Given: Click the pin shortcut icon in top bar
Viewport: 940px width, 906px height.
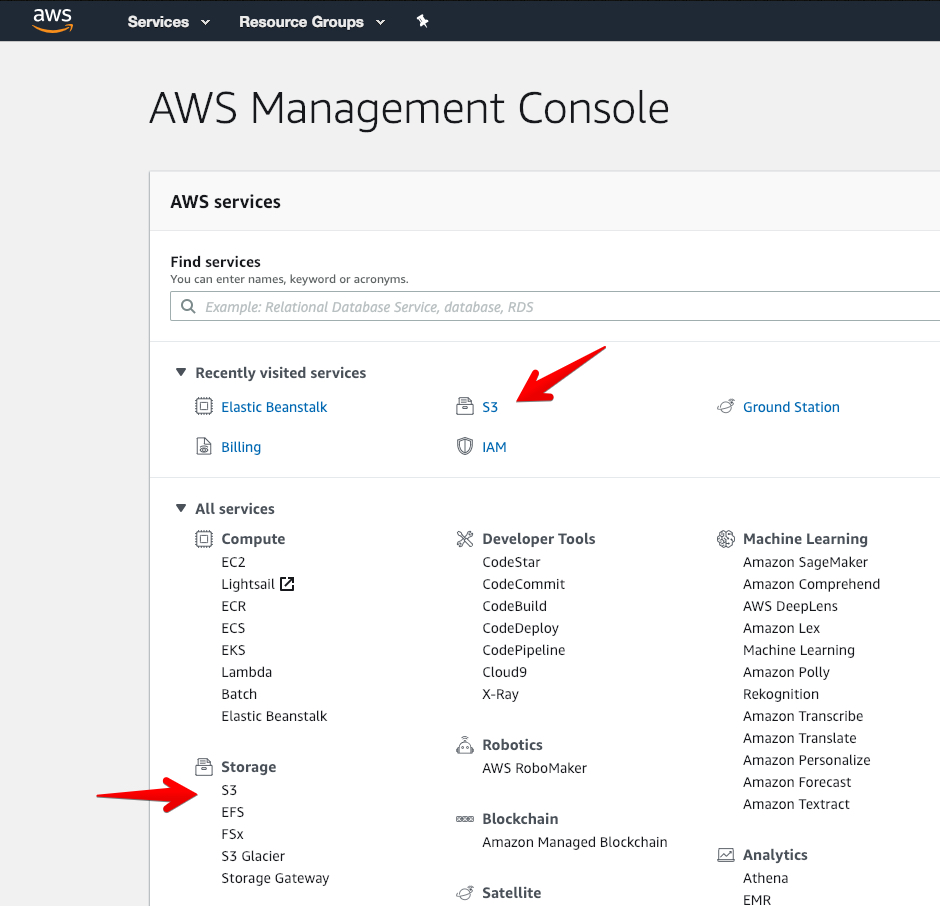Looking at the screenshot, I should 423,22.
